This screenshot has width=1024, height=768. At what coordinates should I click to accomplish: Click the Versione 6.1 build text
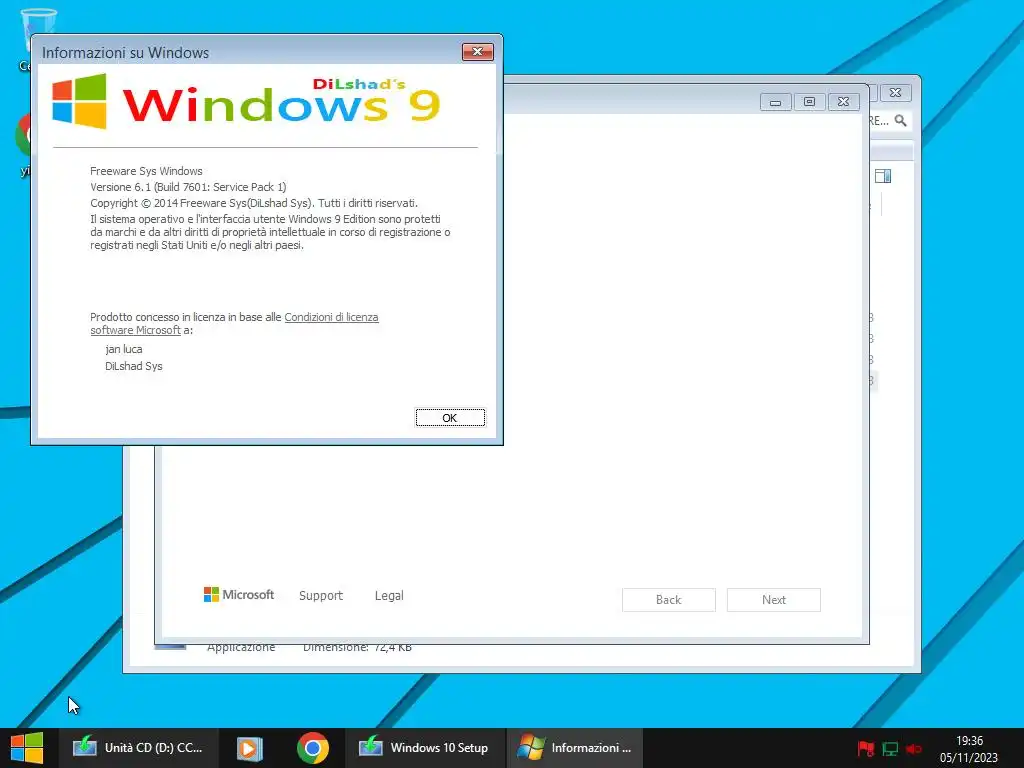[x=188, y=187]
